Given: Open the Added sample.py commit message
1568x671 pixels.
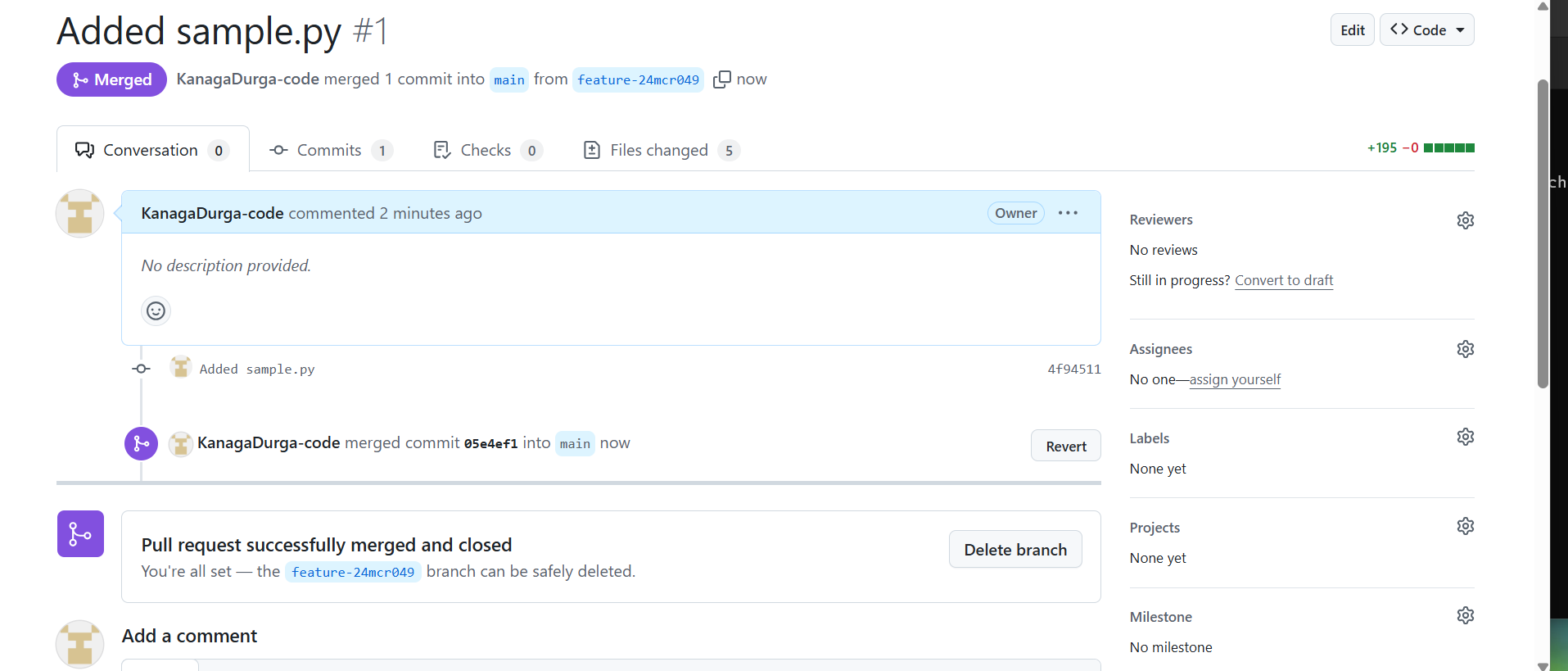Looking at the screenshot, I should [x=257, y=370].
